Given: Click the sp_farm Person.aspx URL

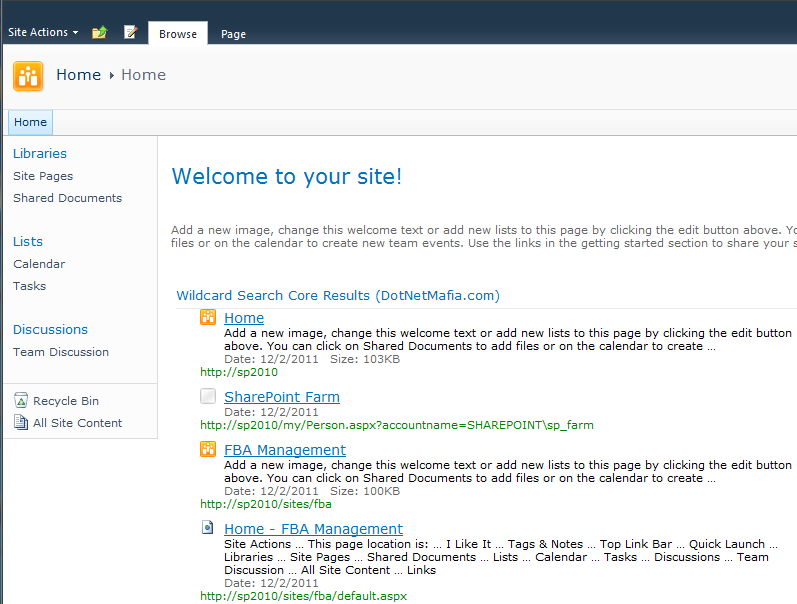Looking at the screenshot, I should click(x=397, y=425).
